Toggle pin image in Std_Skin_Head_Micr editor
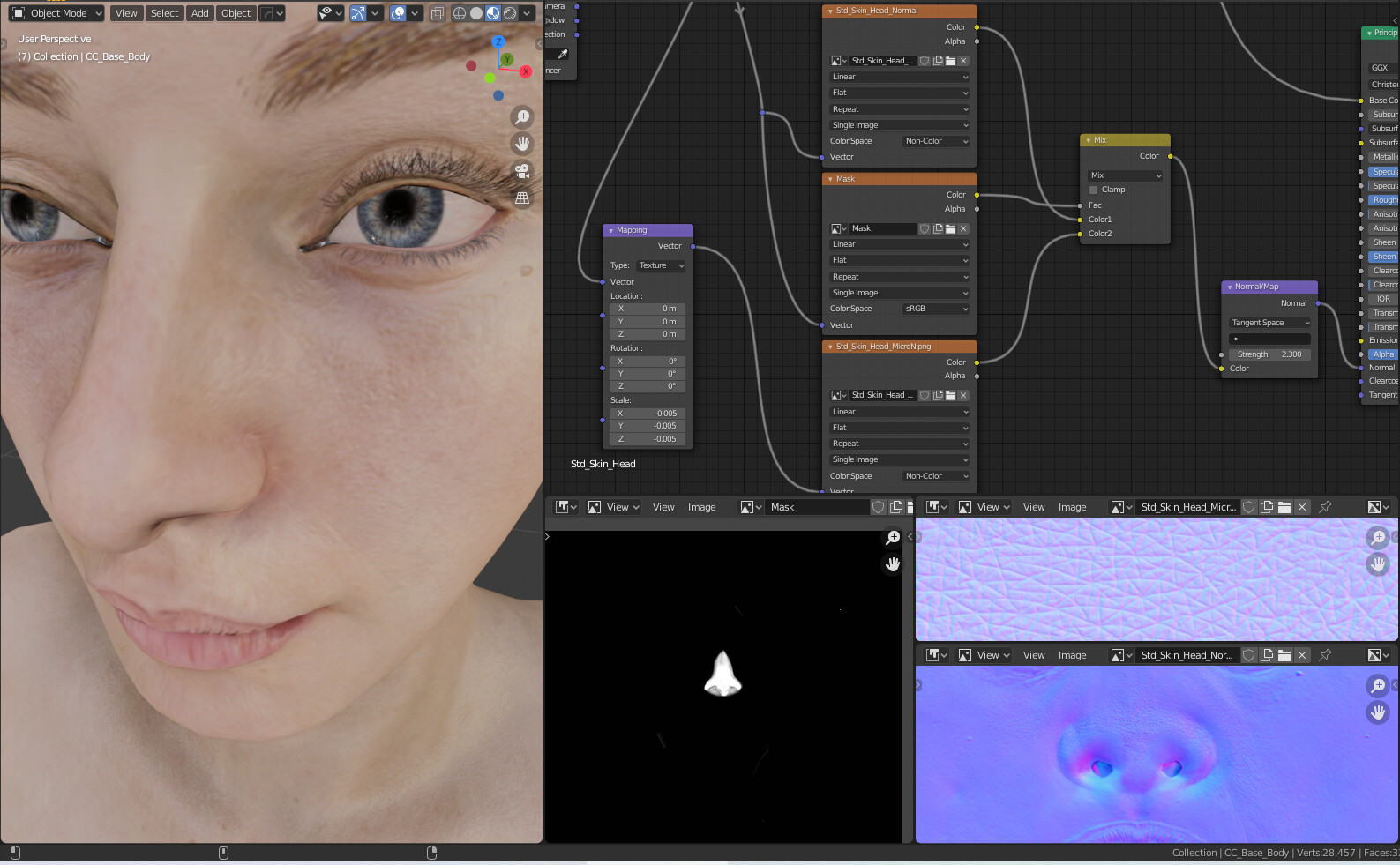 pos(1325,507)
